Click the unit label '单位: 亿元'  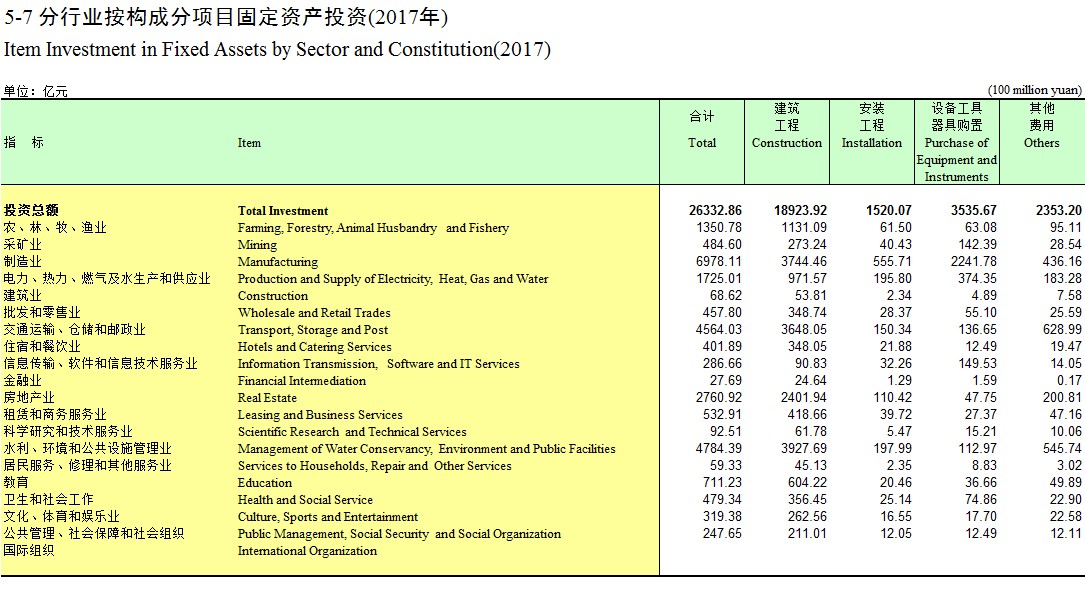(x=35, y=91)
